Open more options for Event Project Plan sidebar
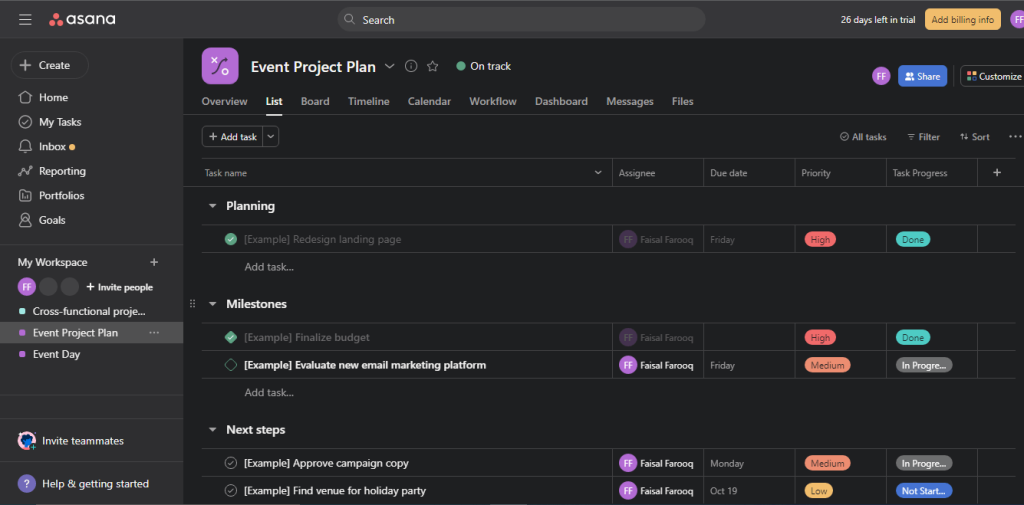 pos(154,333)
